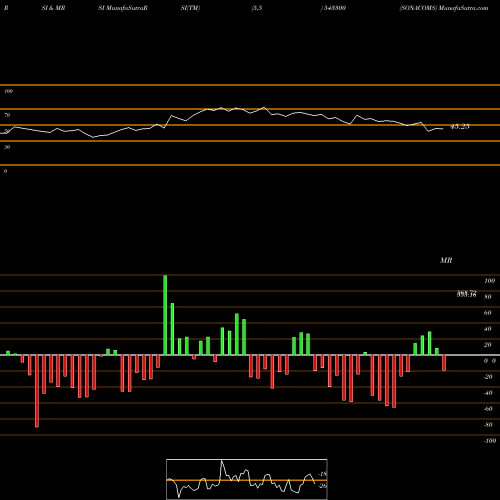Click the 80 label on the MR axis

[488, 297]
